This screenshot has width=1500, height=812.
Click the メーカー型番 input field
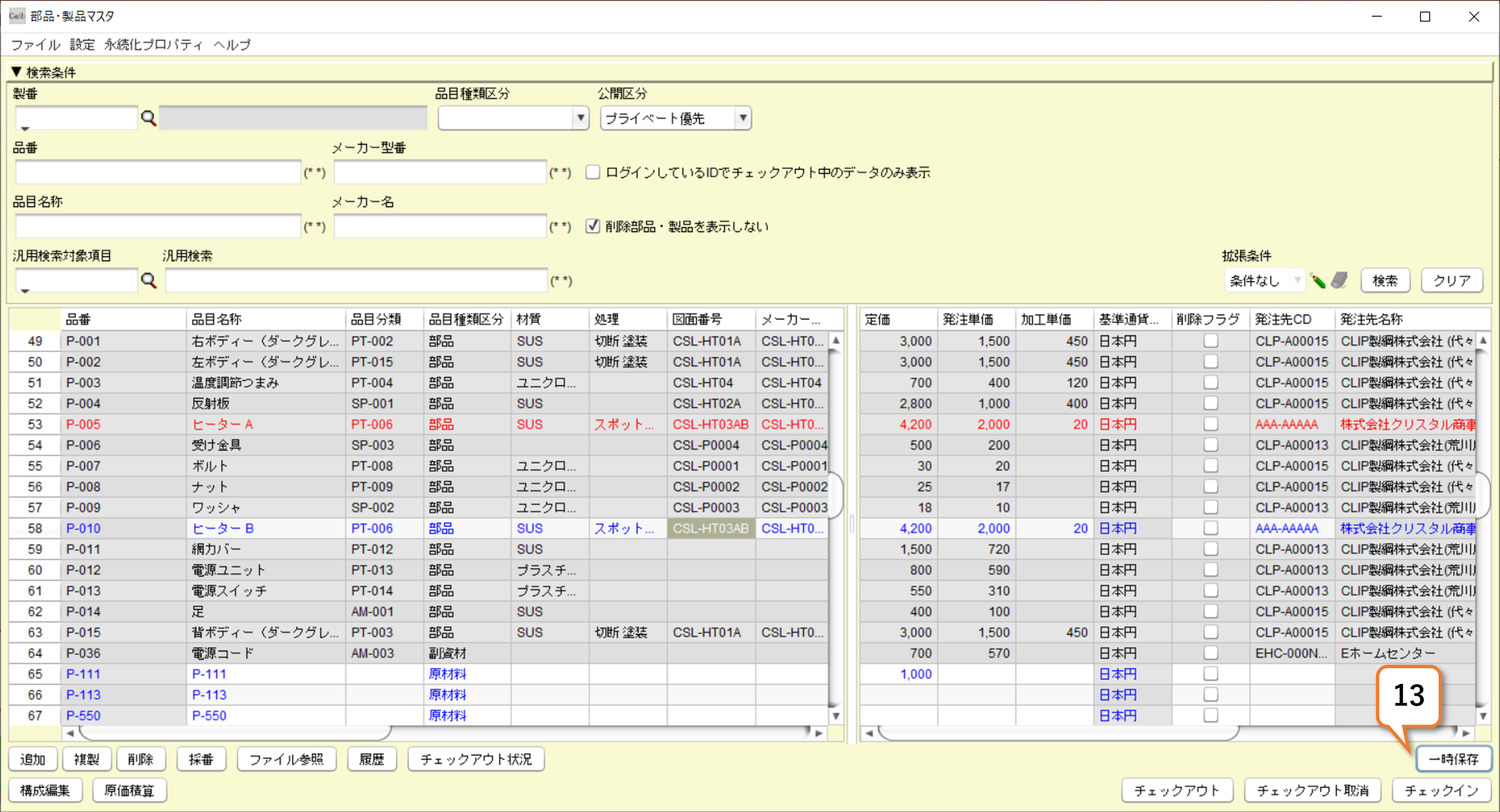coord(440,172)
